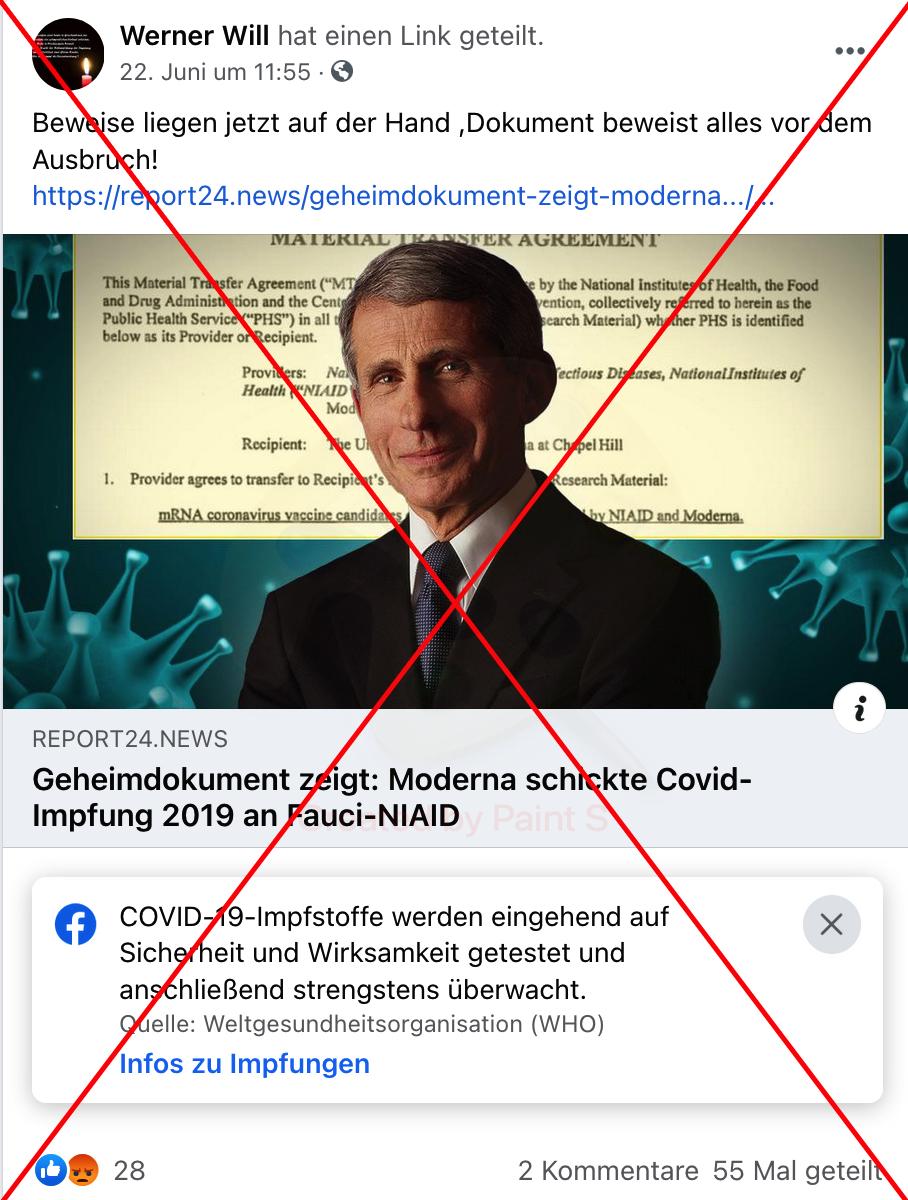This screenshot has width=908, height=1200.
Task: Open Werner Will's profile name link
Action: tap(194, 37)
